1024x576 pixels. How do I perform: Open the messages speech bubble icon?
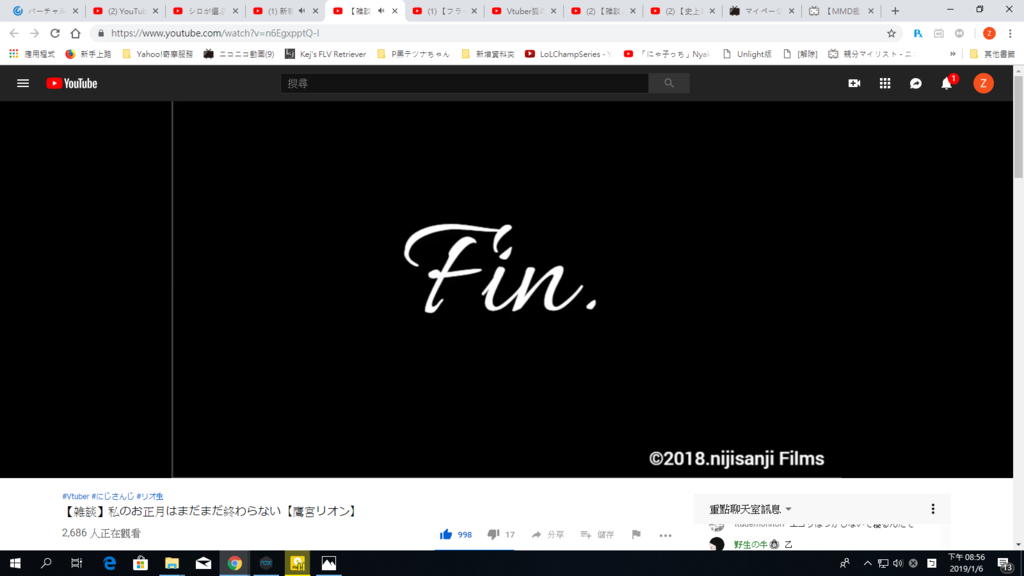pos(916,83)
